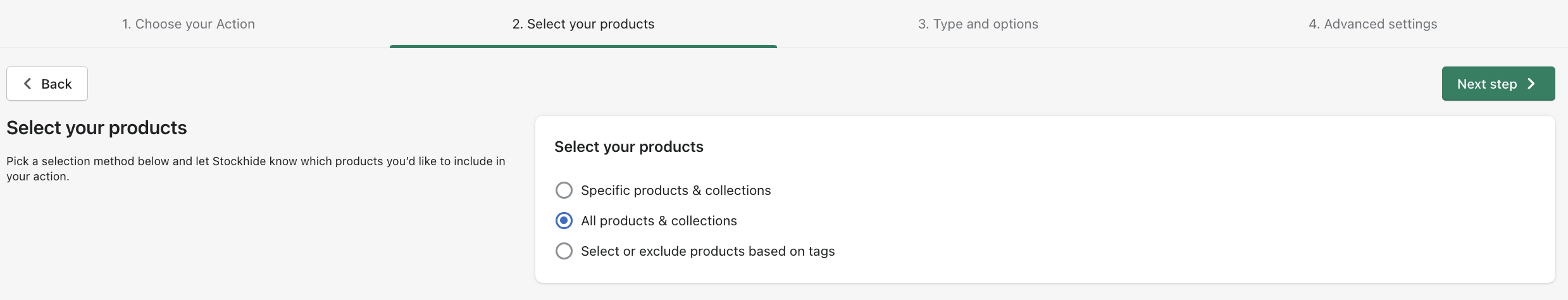Select the Specific products & collections radio
Screen dimensions: 1568x300
564,191
